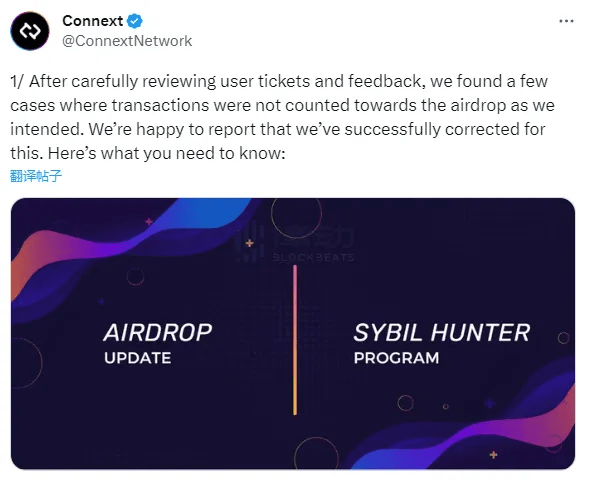Screen dimensions: 590x483
Task: Click the orange plus sign at banner bottom-right
Action: (494, 455)
